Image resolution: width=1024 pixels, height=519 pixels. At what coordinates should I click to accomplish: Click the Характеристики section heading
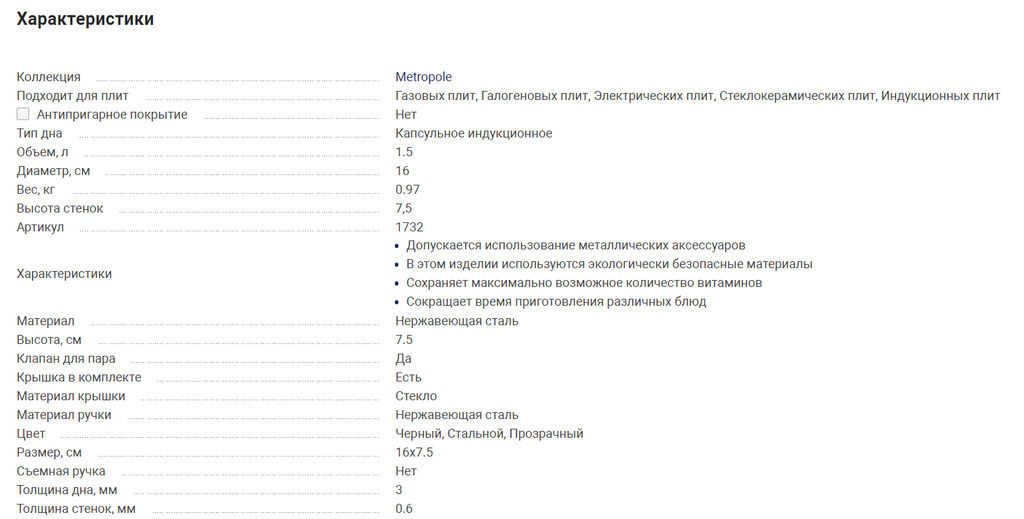click(x=86, y=19)
